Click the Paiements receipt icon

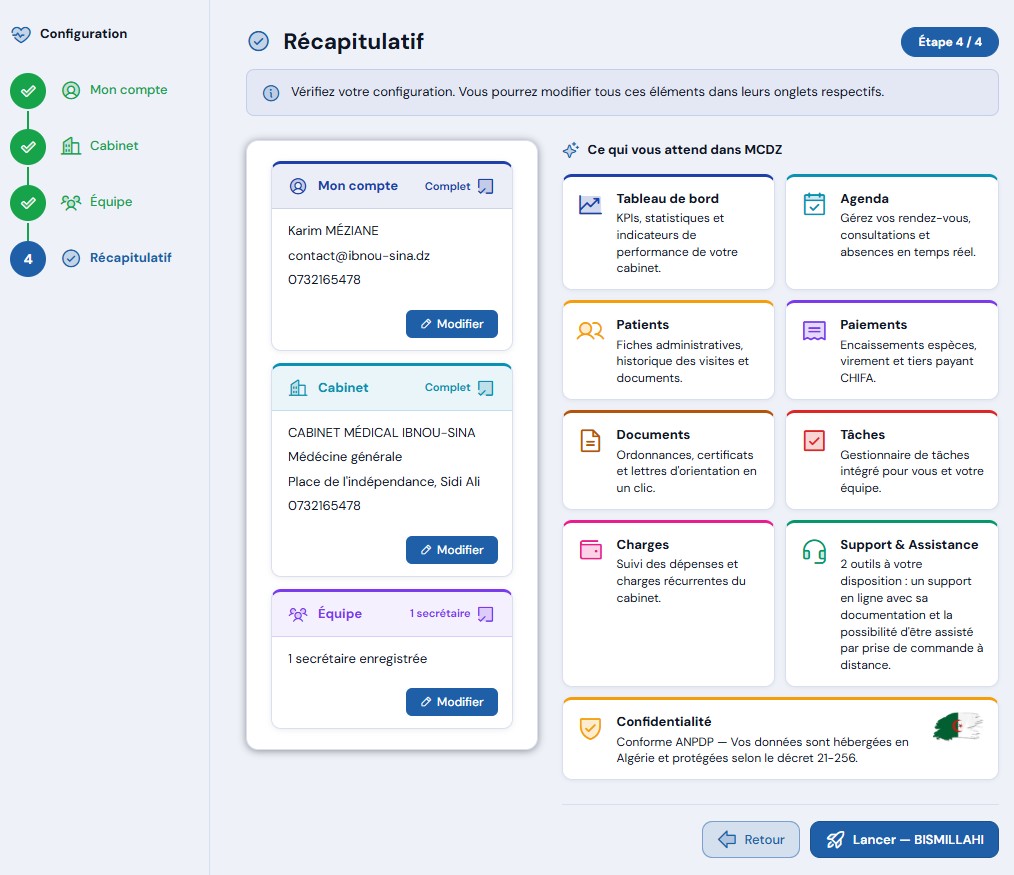[x=814, y=331]
